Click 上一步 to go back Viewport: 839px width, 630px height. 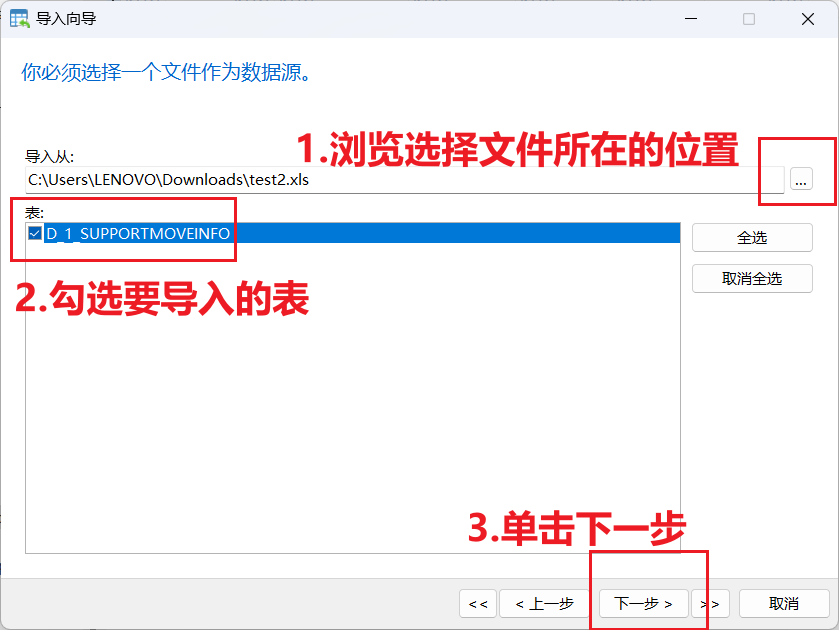[544, 603]
